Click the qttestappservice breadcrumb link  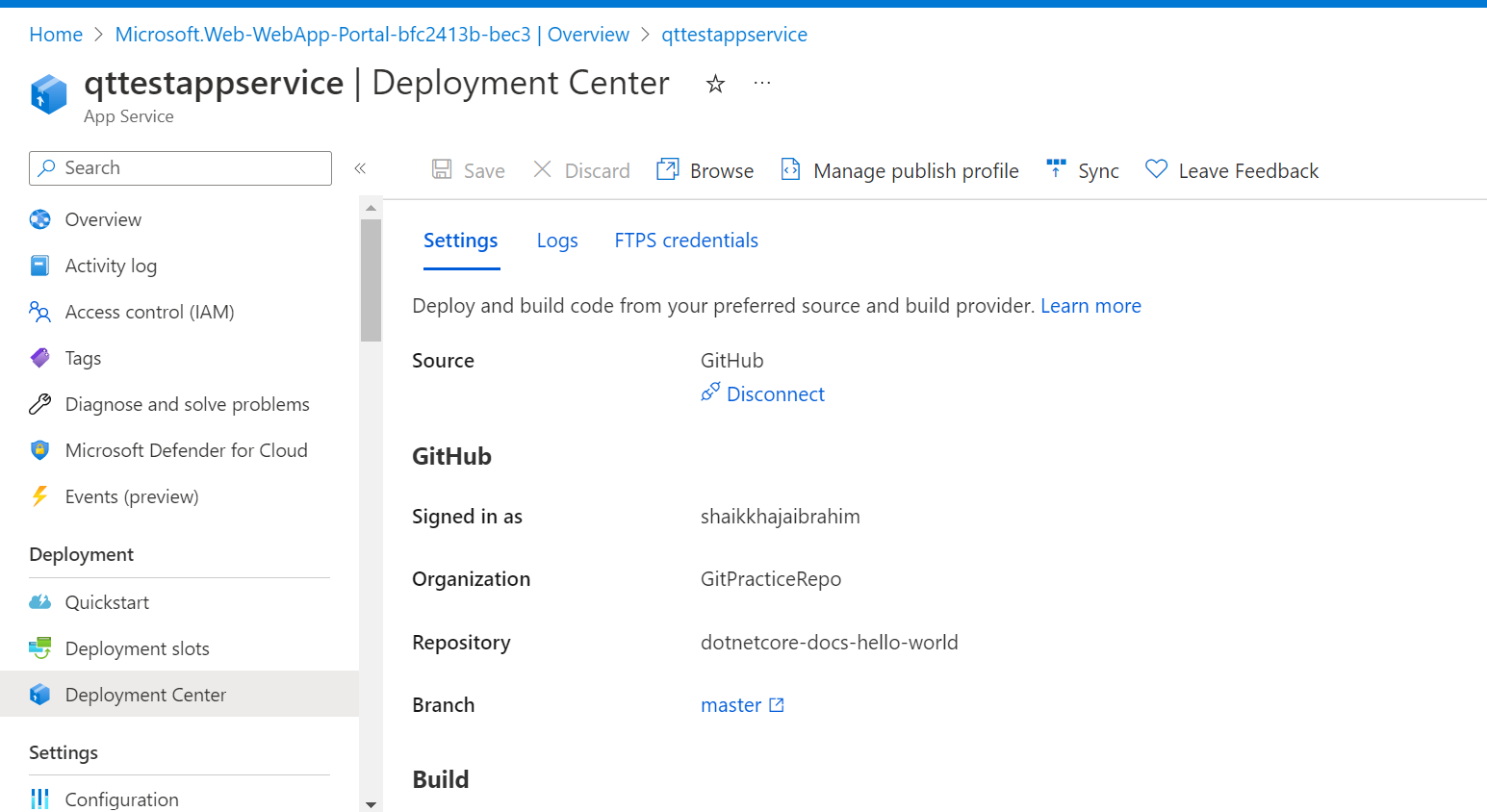click(x=734, y=35)
